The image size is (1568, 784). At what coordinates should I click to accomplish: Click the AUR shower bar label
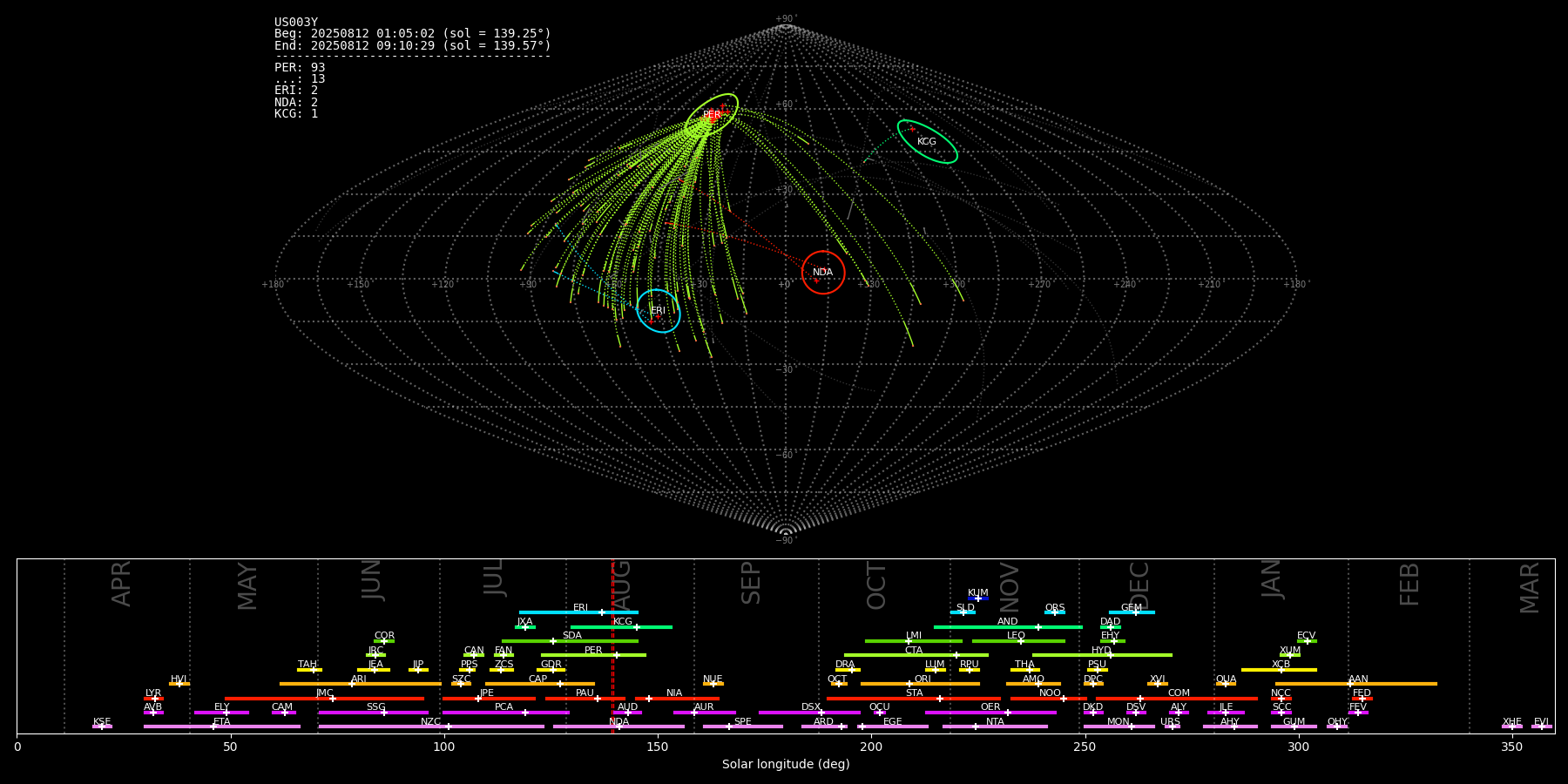704,707
